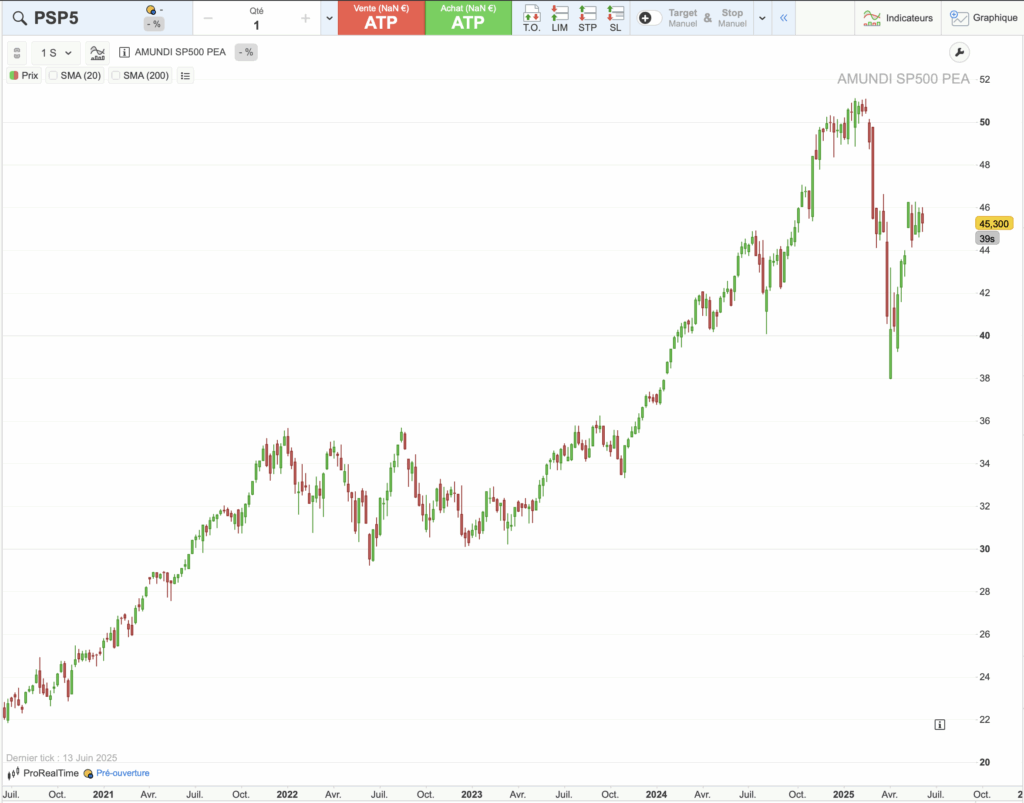The height and width of the screenshot is (803, 1024).
Task: Open the dropdown arrow beside the quantity selector
Action: tap(329, 18)
